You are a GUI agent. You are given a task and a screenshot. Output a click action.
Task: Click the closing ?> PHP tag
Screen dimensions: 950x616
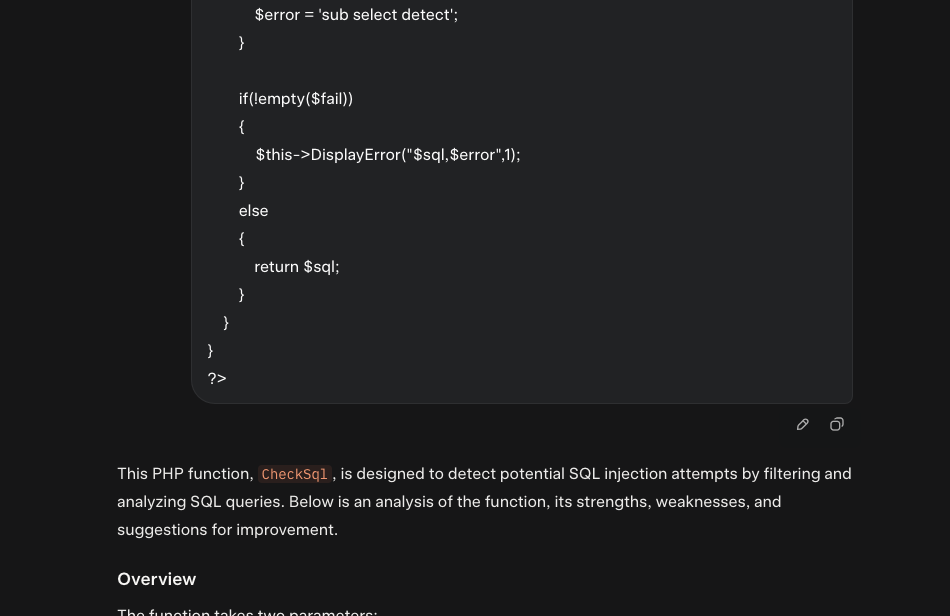click(217, 379)
